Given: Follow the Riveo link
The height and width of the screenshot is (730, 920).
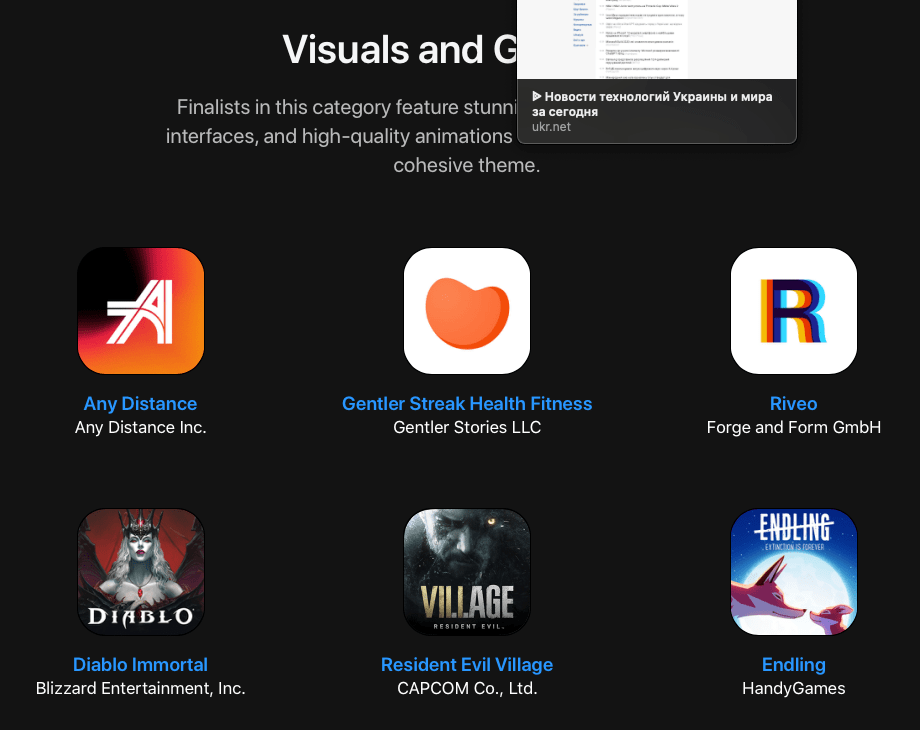Looking at the screenshot, I should point(793,404).
